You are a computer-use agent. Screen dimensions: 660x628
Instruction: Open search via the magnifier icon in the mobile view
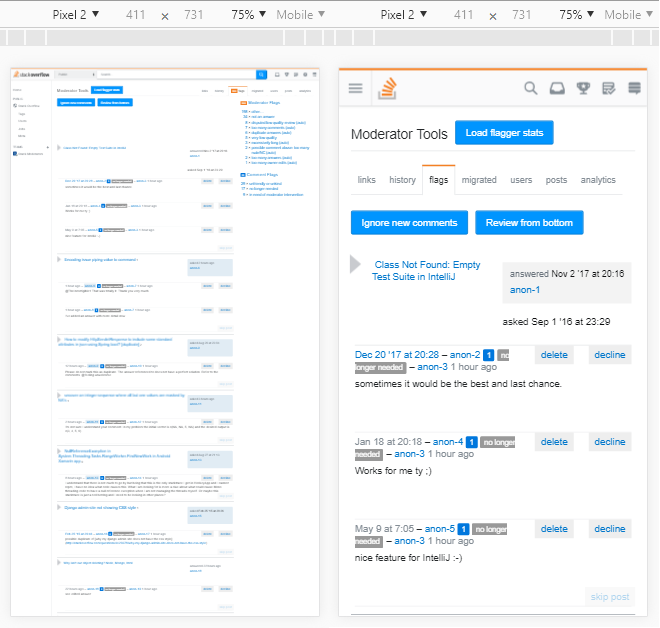(531, 88)
